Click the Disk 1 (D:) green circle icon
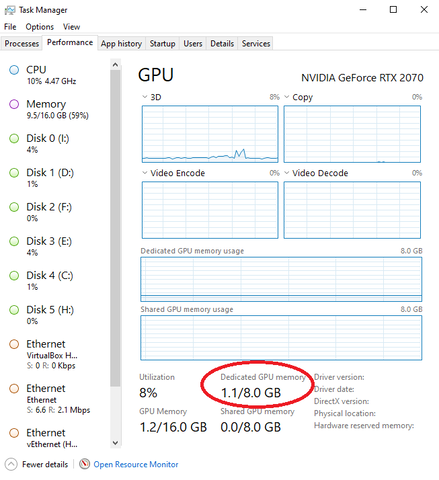439x480 pixels. click(14, 173)
